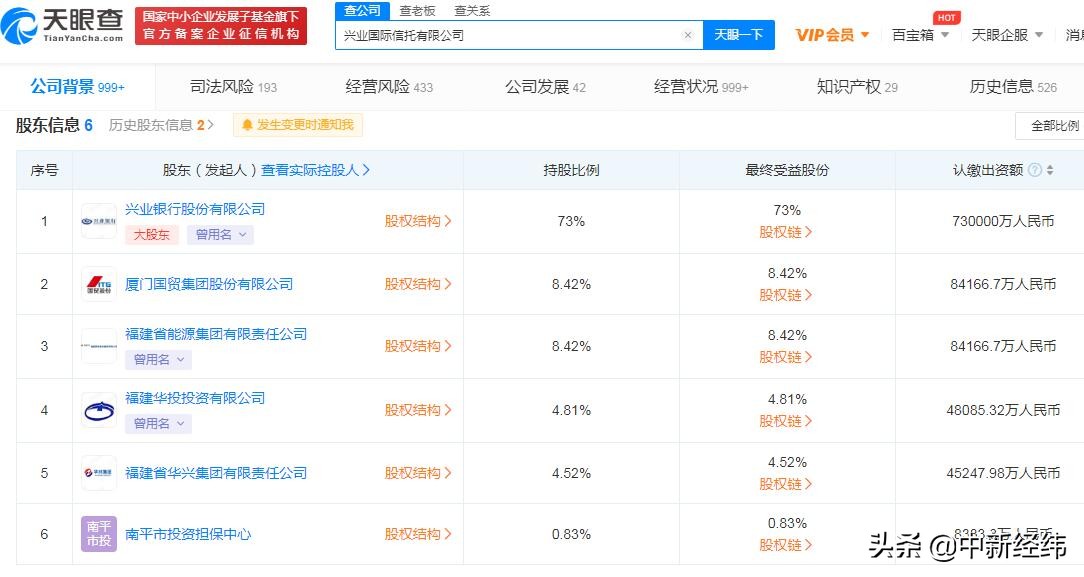
Task: Open the 福建华投投资 logo thumbnail
Action: click(x=99, y=410)
